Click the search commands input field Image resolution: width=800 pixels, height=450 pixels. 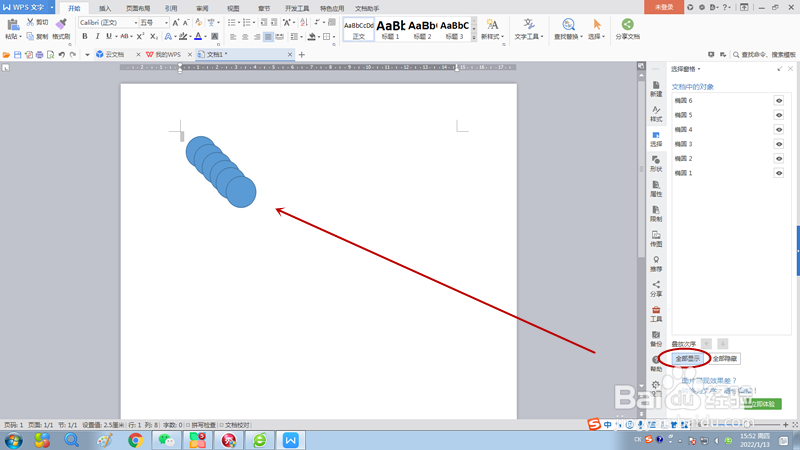pyautogui.click(x=768, y=55)
